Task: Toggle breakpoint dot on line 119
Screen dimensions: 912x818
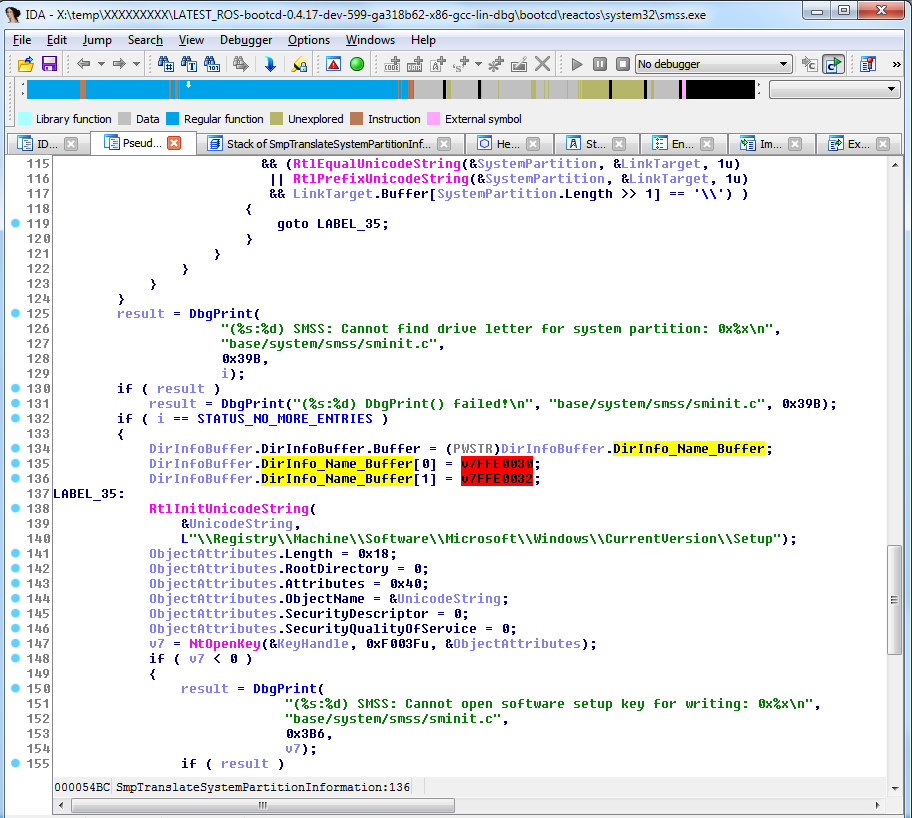Action: (16, 223)
